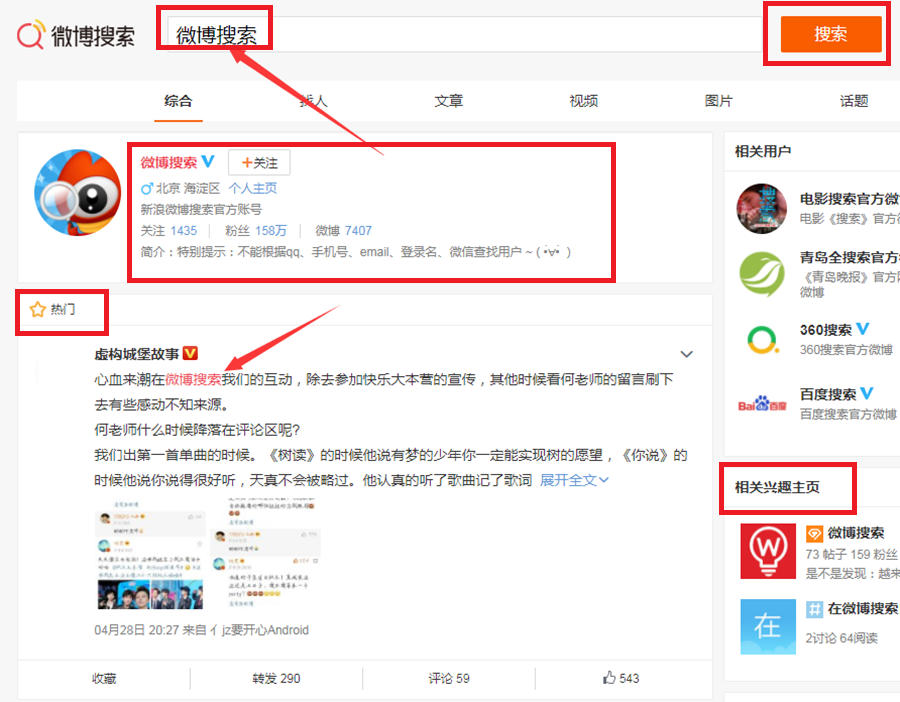Click 收藏 to bookmark the post
Screen dimensions: 900x702
tap(104, 678)
